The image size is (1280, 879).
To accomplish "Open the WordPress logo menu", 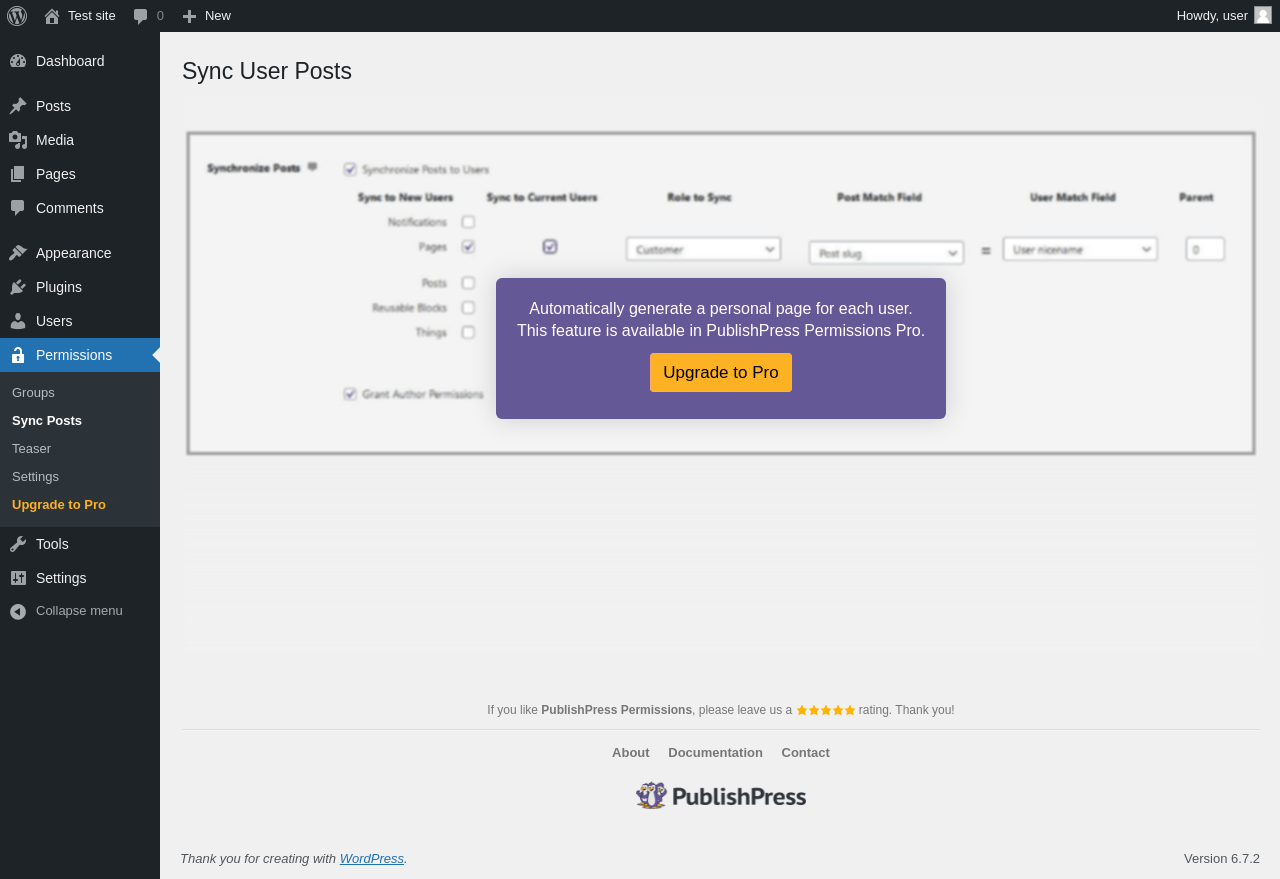I will click(17, 16).
